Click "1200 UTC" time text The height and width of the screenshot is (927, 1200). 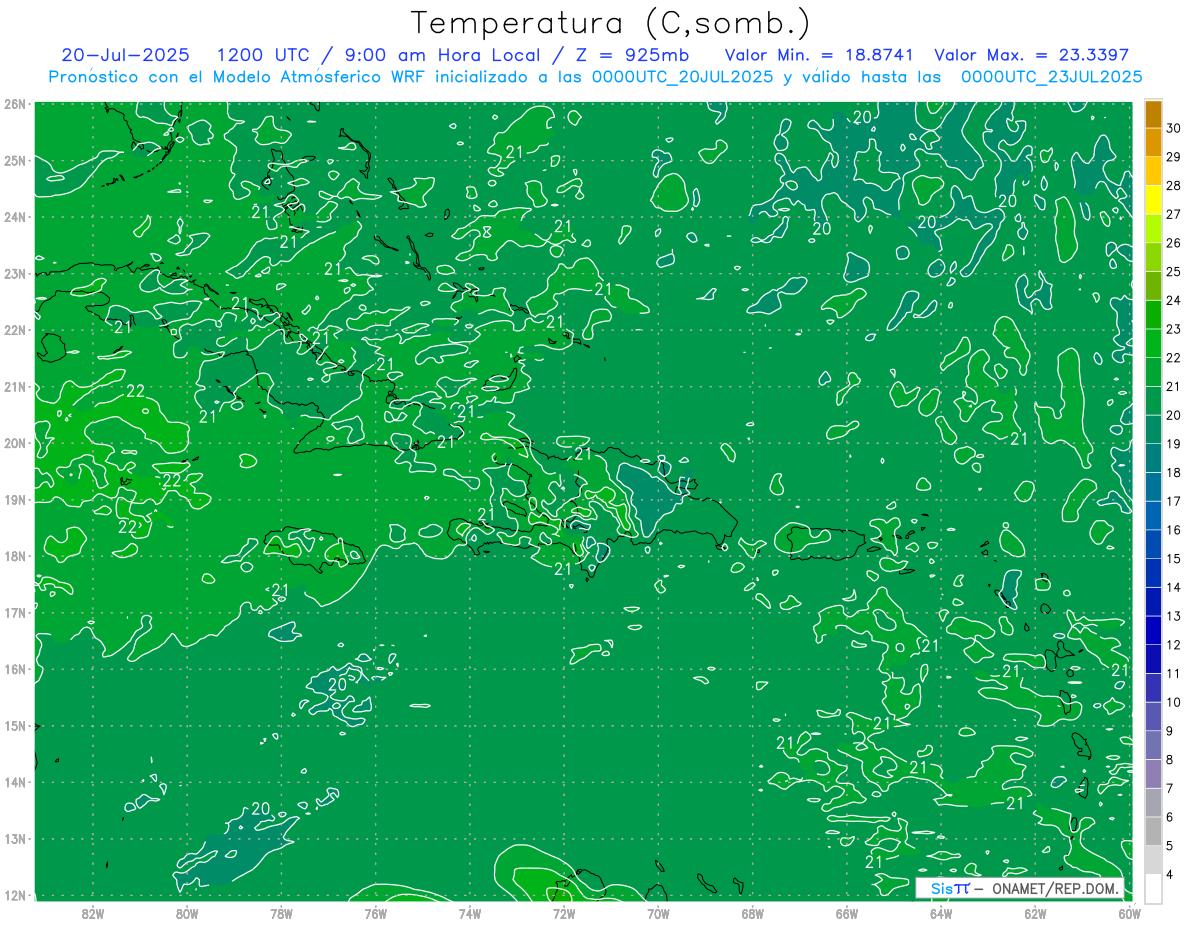pos(264,55)
